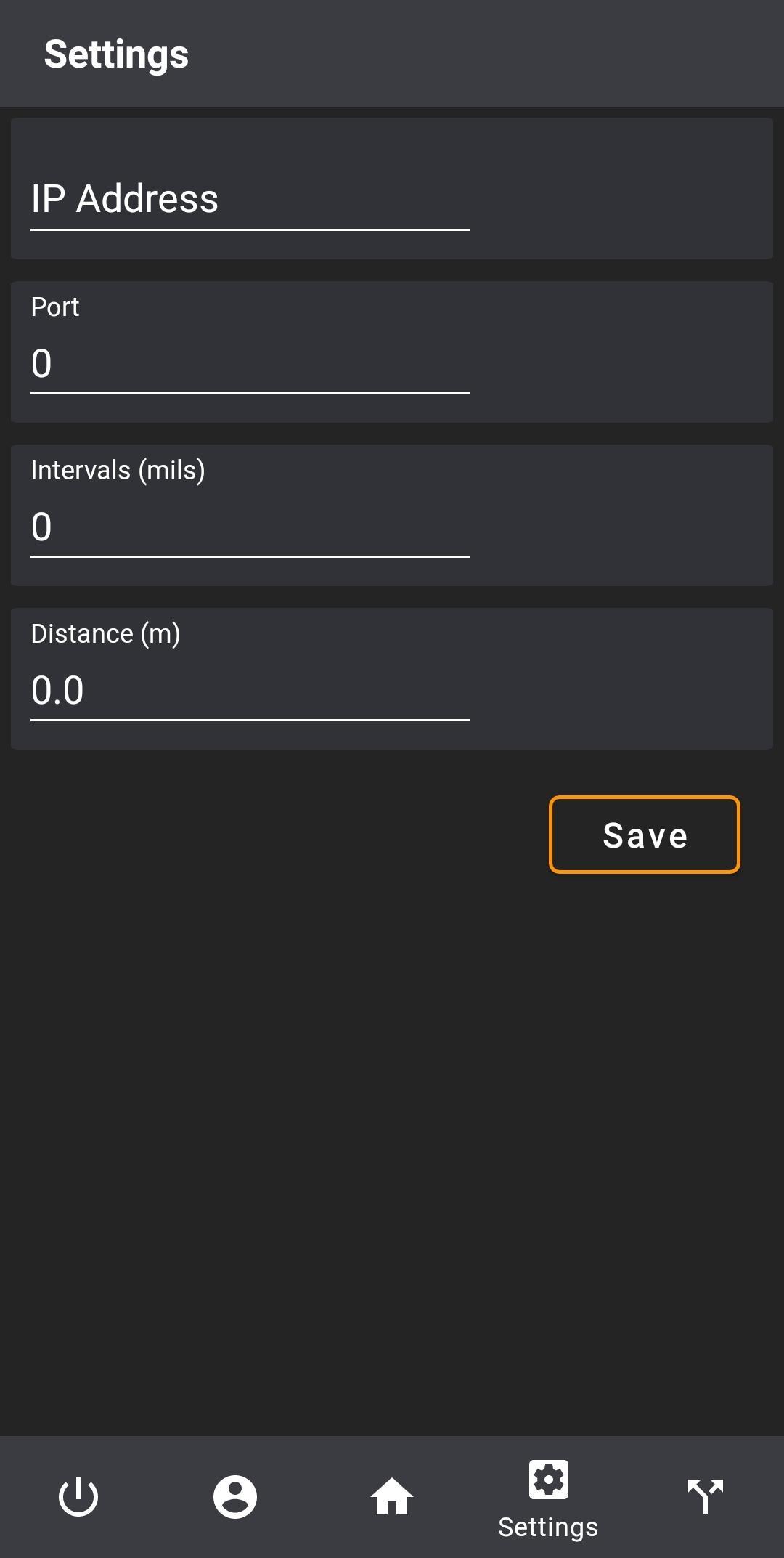The height and width of the screenshot is (1558, 784).
Task: Tap the blank area left of Save
Action: [276, 835]
